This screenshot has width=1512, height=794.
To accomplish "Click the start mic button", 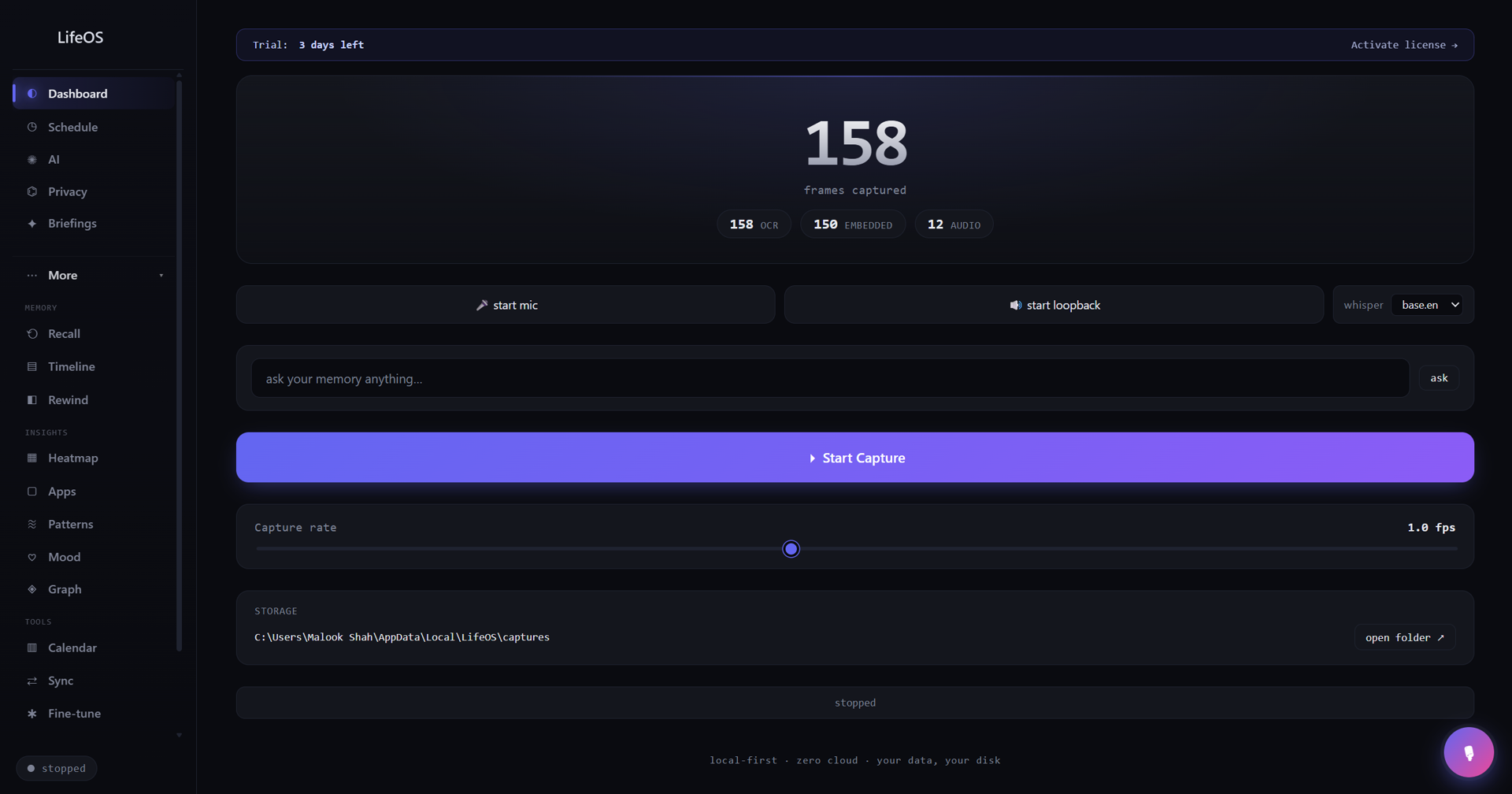I will coord(506,305).
